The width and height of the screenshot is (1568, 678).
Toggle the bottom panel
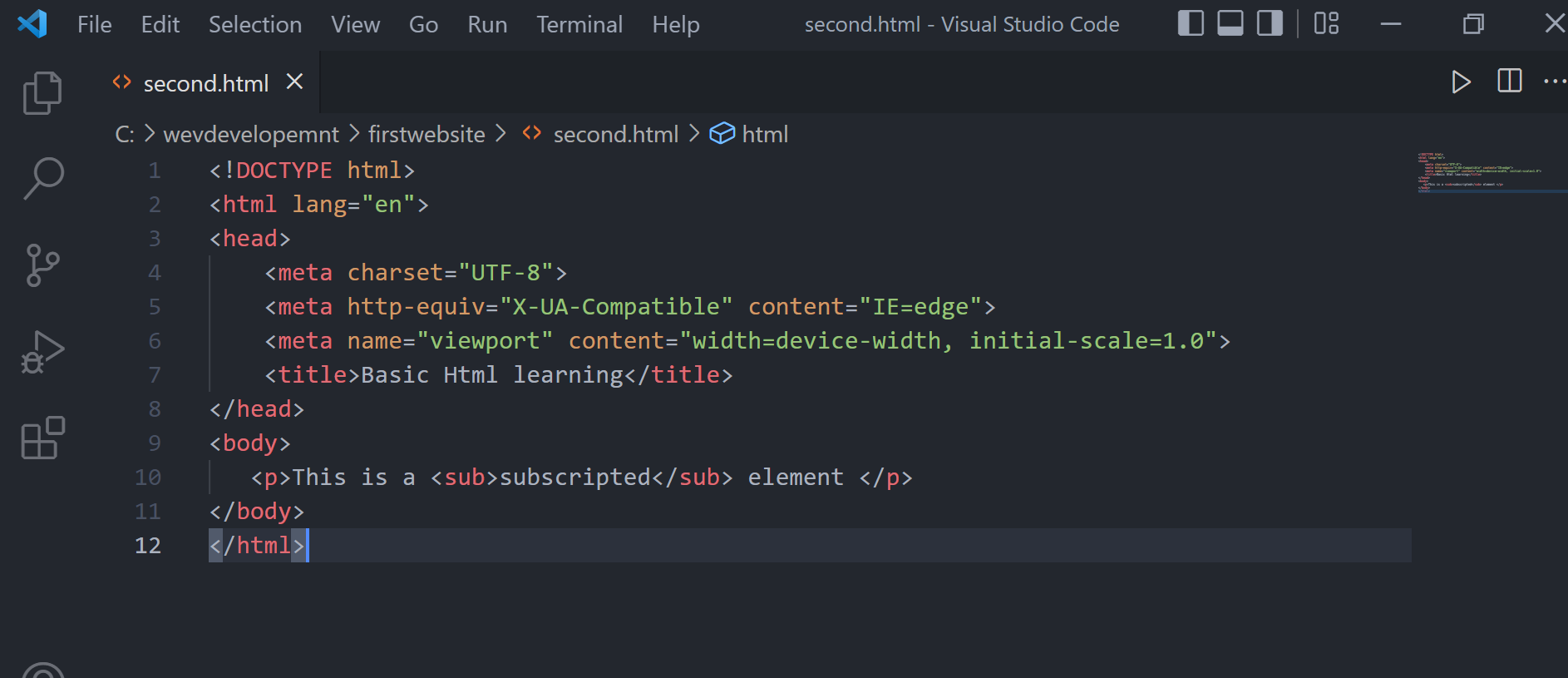[1230, 23]
